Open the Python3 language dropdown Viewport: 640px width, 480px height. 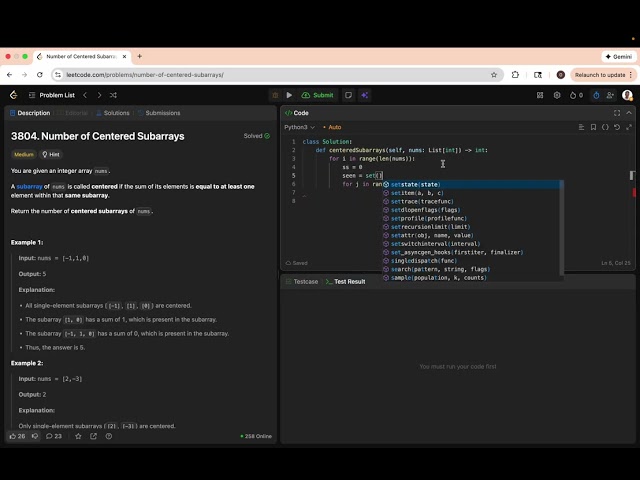pos(298,127)
